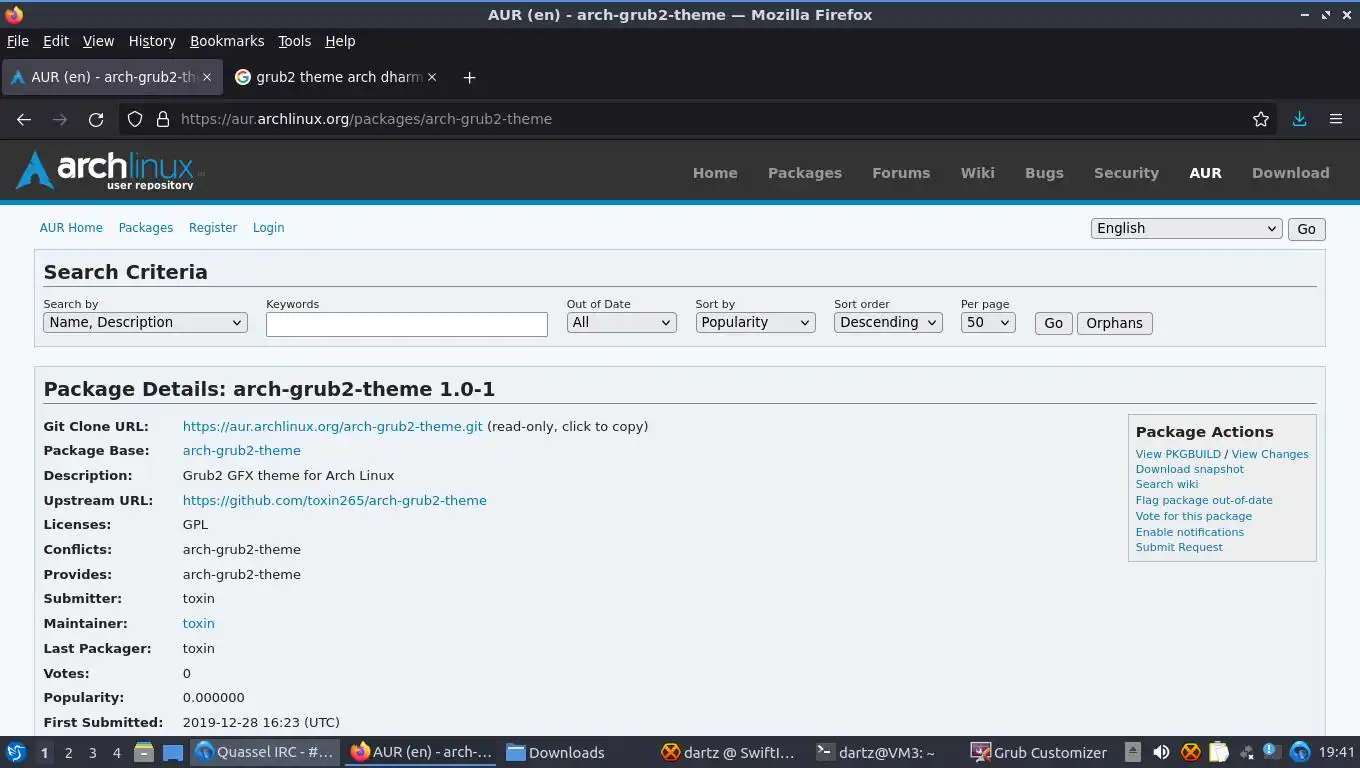This screenshot has width=1360, height=768.
Task: Click the orange X tray icon
Action: (x=1190, y=752)
